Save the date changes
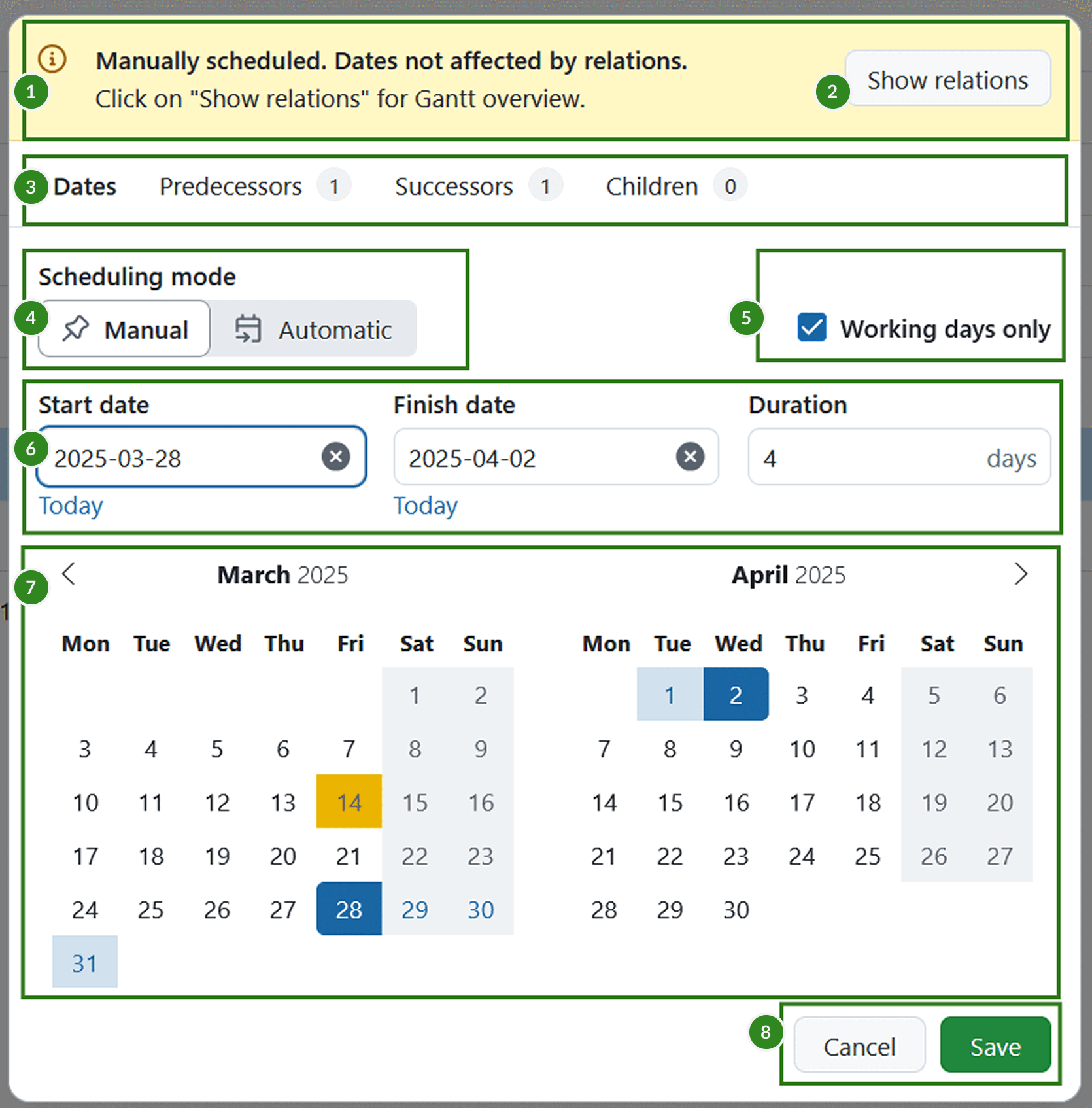 coord(995,1046)
